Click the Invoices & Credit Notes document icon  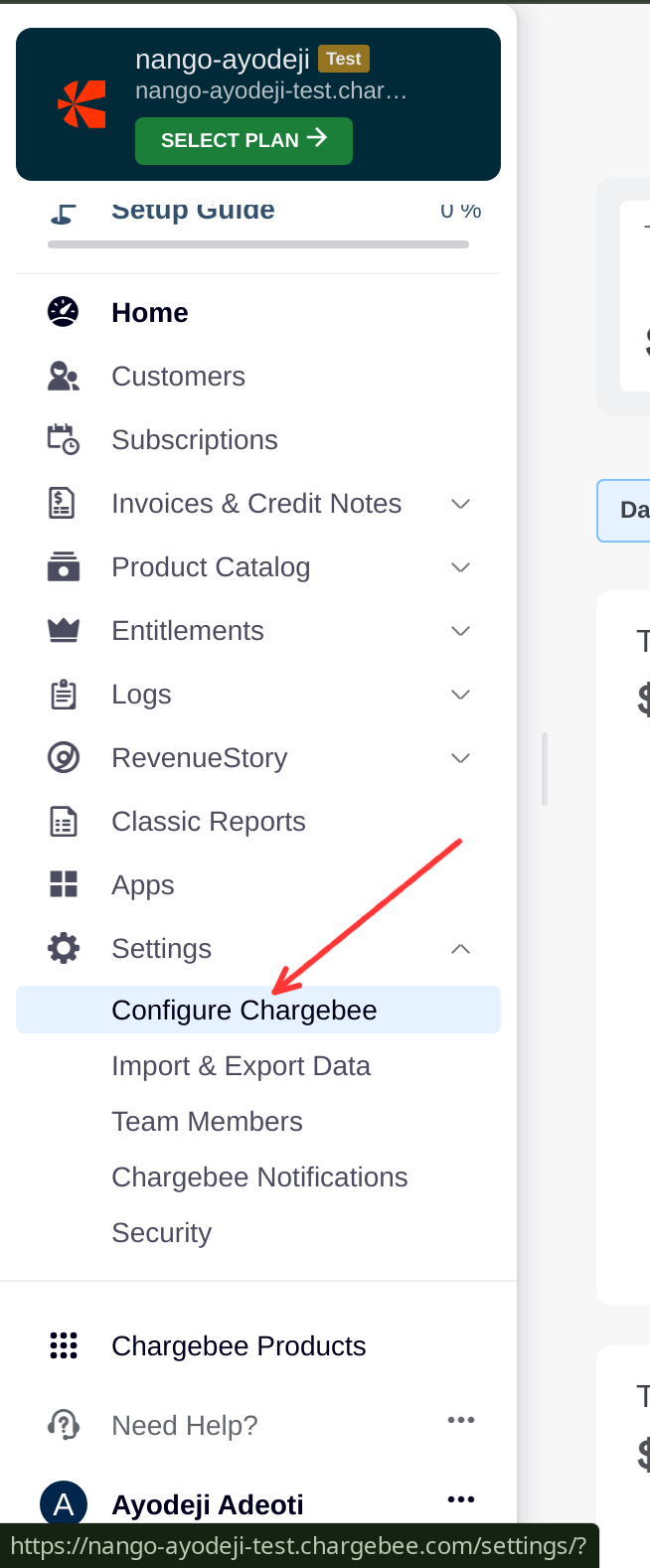pos(63,503)
